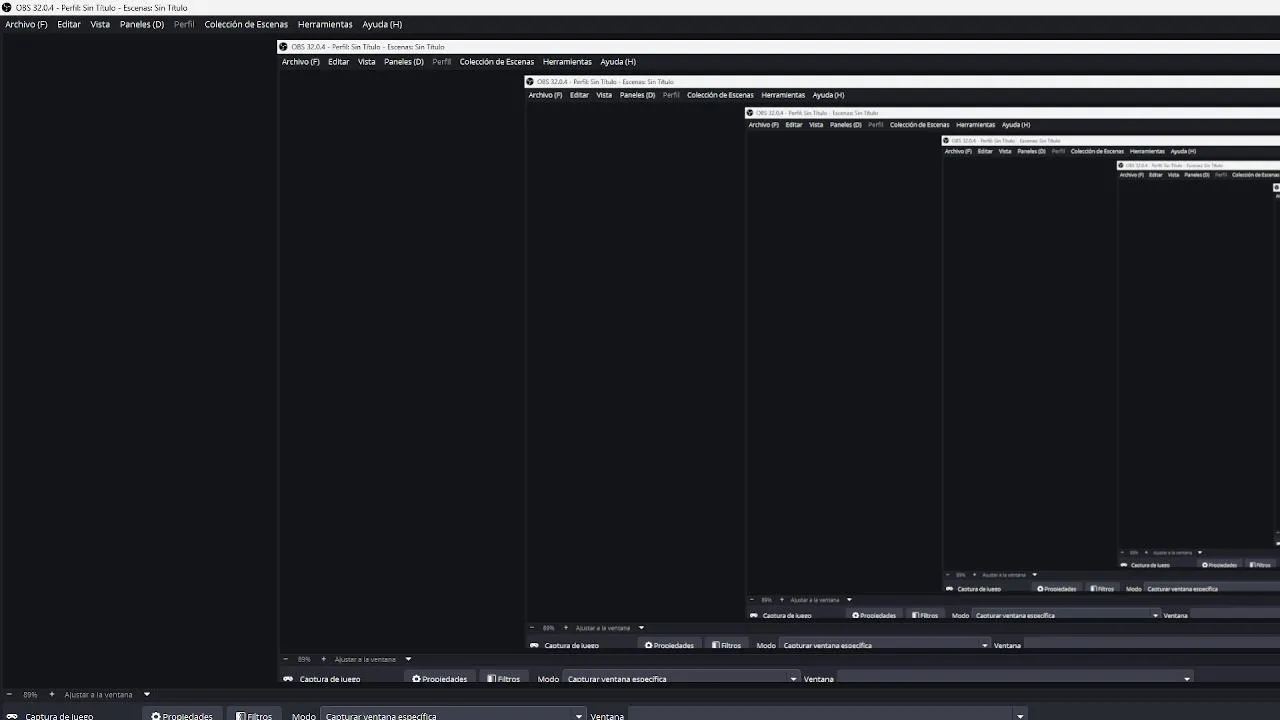
Task: Click OBS logo in fourth nested window title
Action: coord(946,141)
